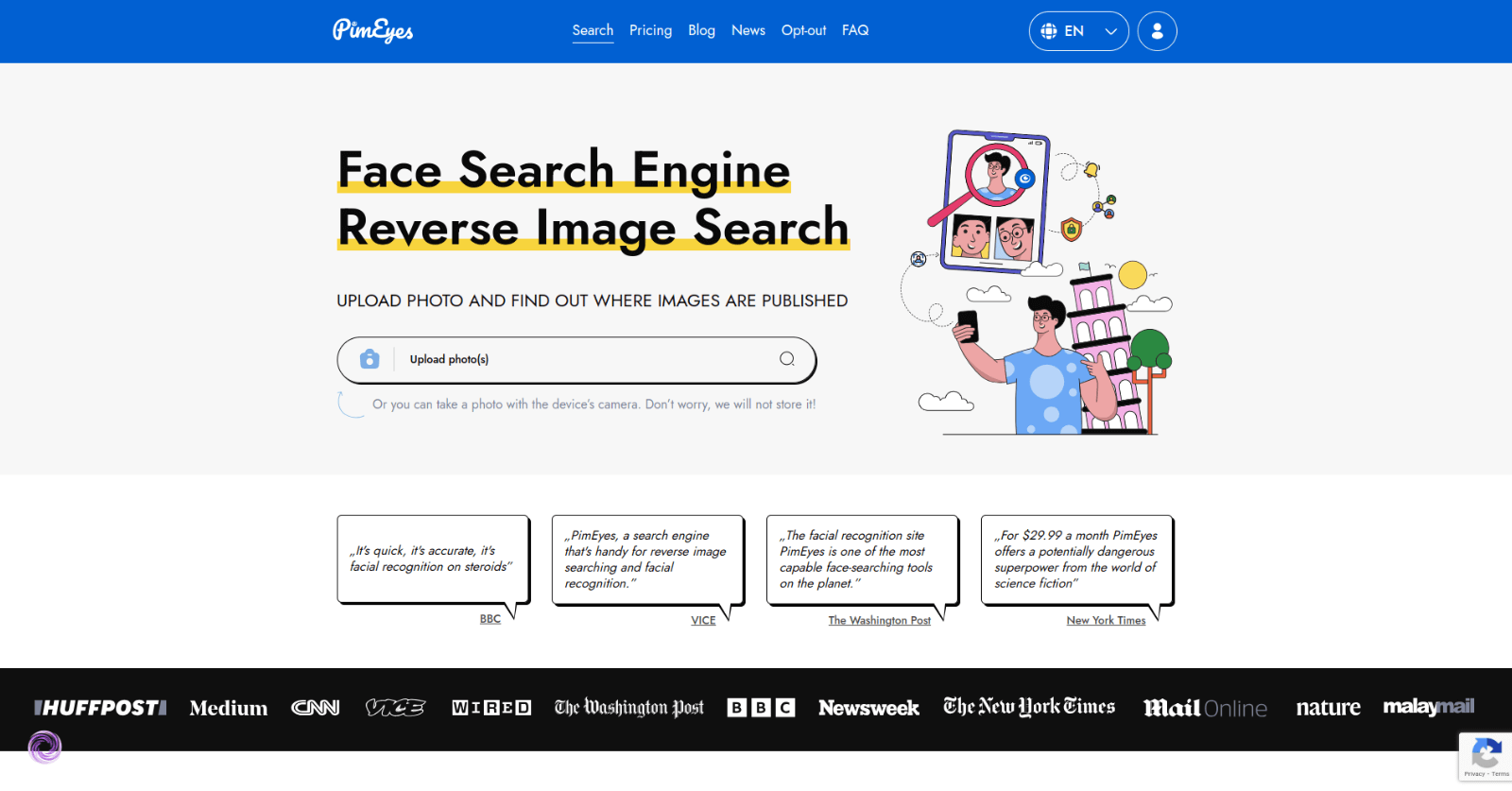Click the globe language icon

(1048, 31)
